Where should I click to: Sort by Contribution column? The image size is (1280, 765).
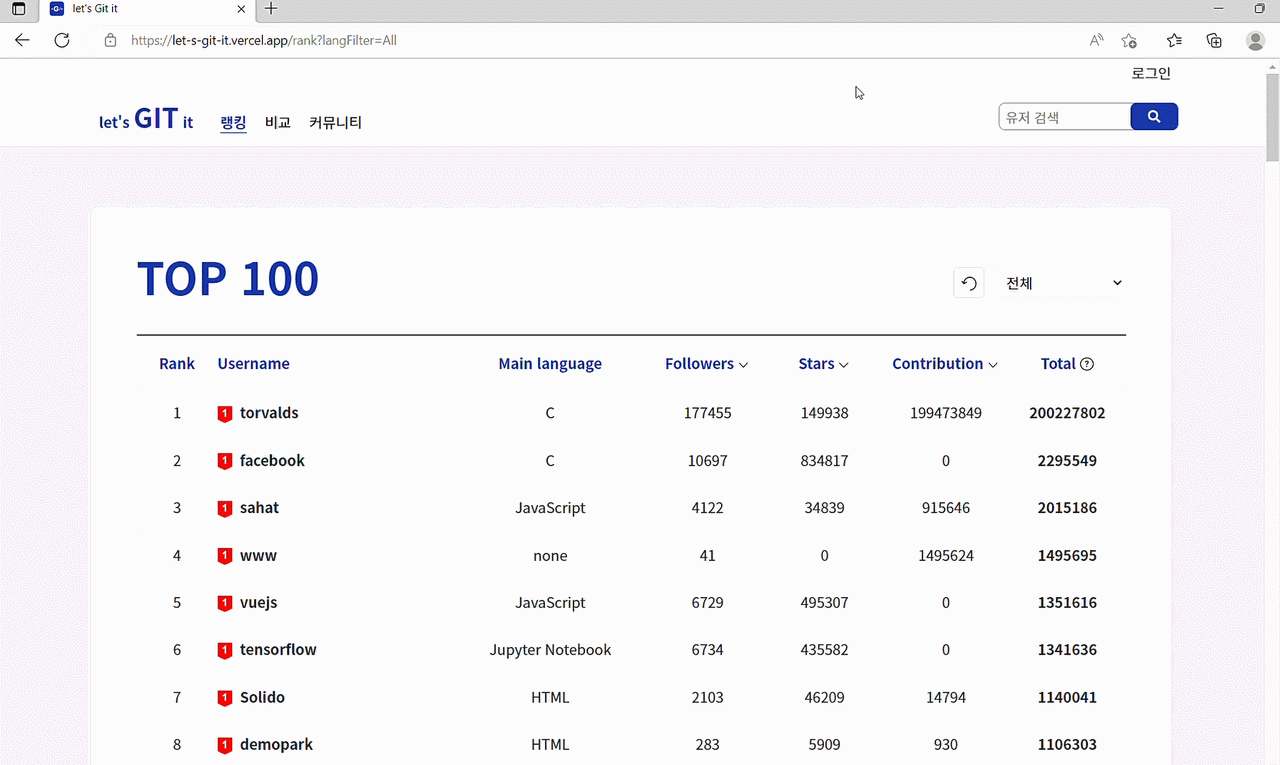(945, 364)
